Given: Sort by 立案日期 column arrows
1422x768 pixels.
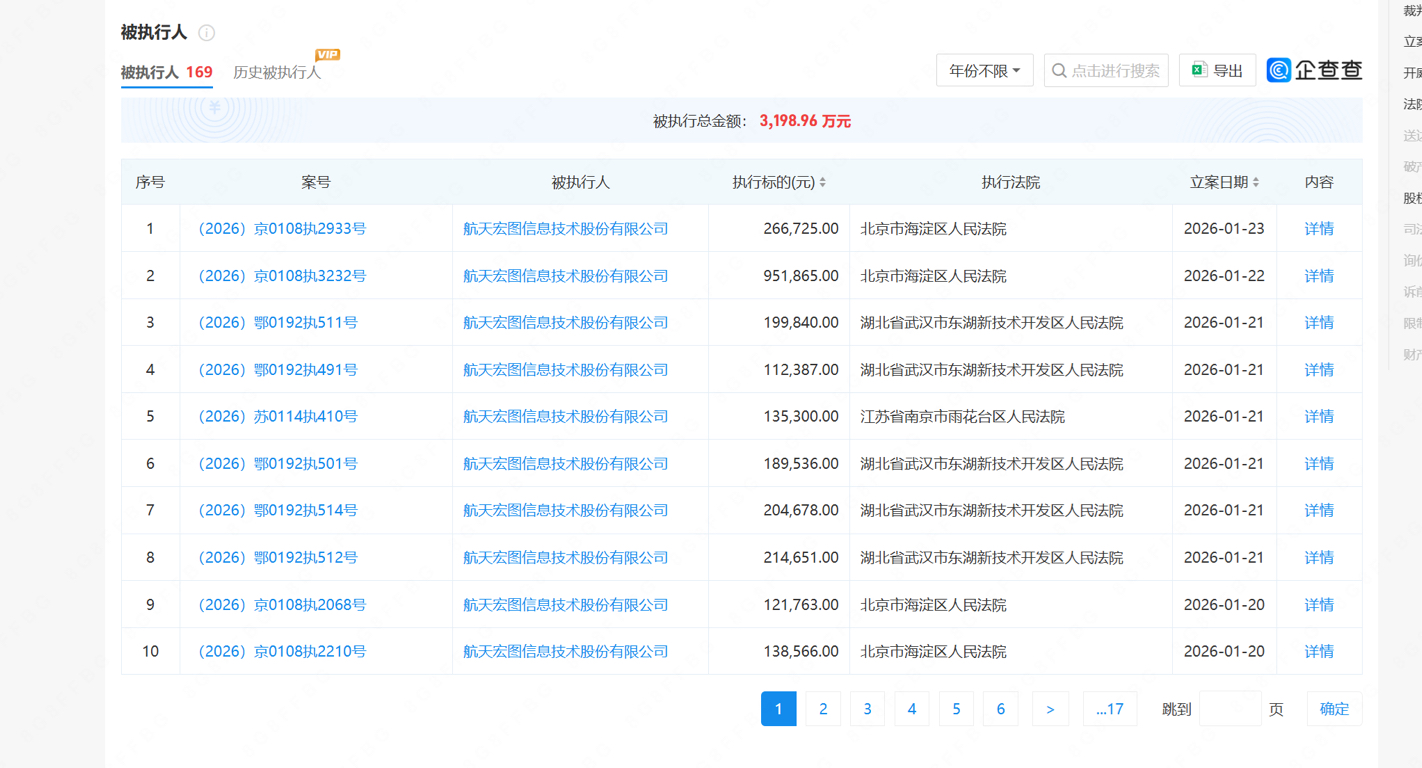Looking at the screenshot, I should coord(1256,183).
